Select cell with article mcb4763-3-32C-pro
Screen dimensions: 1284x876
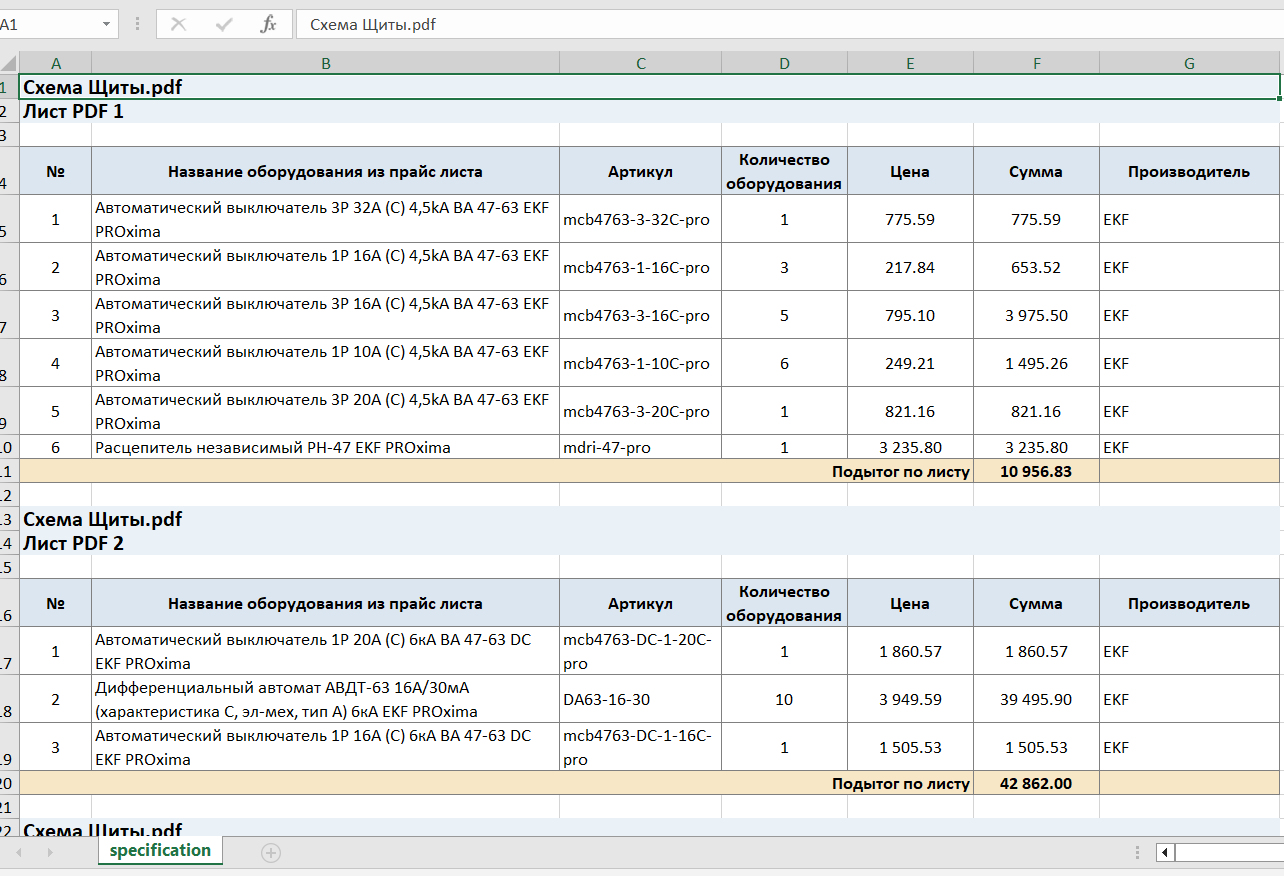(x=640, y=219)
